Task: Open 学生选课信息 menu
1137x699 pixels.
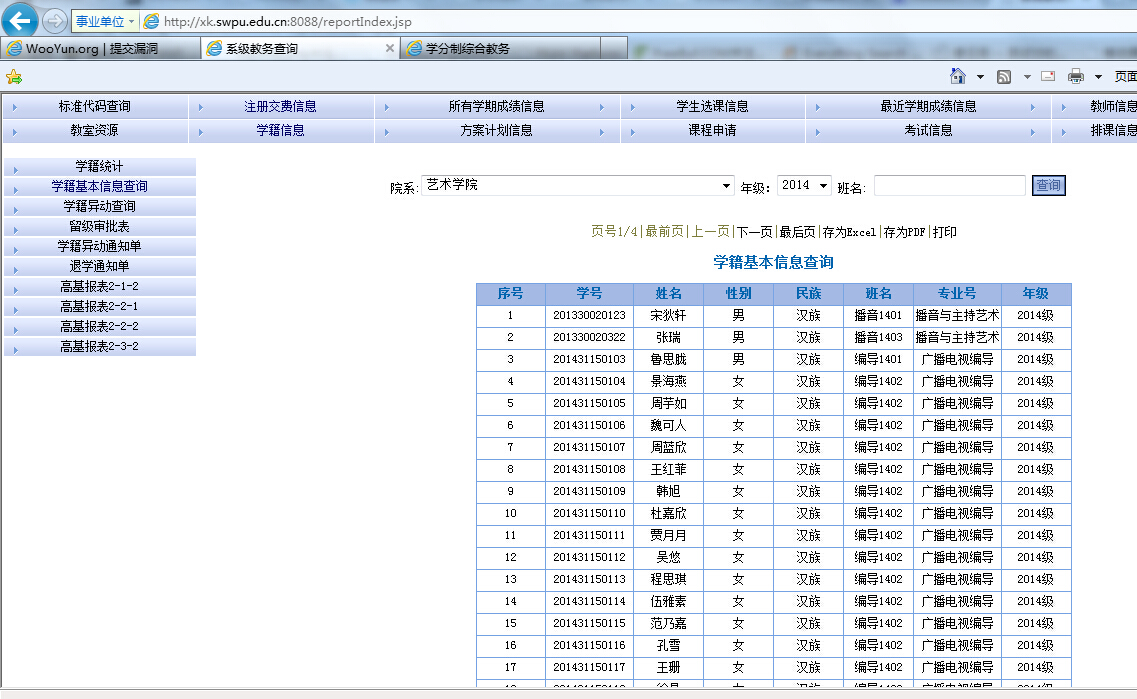Action: click(712, 107)
